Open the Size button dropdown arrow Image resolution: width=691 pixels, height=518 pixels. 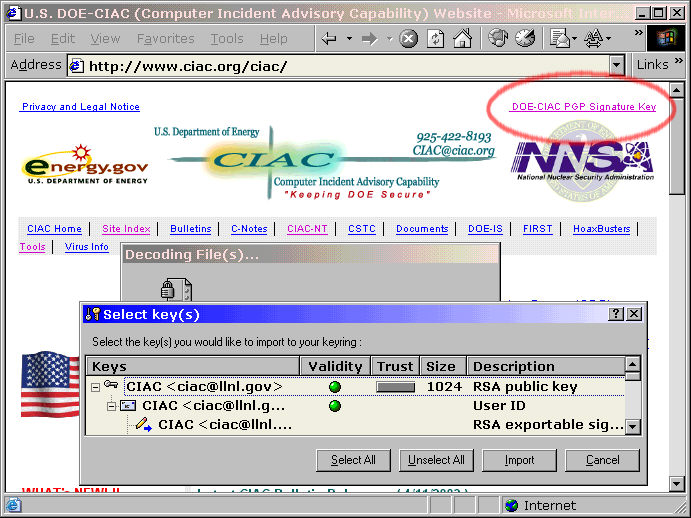[x=609, y=39]
